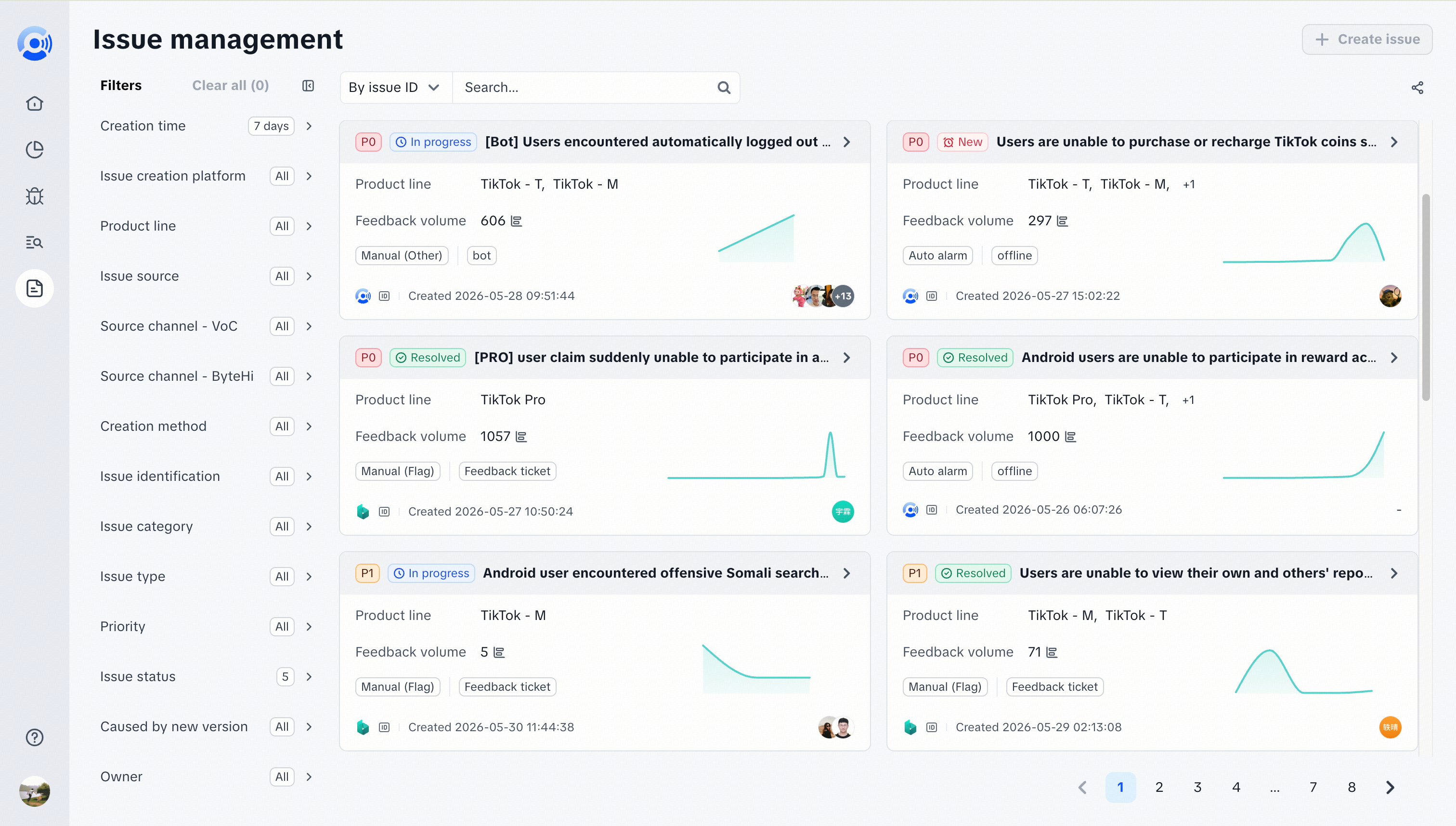1456x826 pixels.
Task: Open the bug tracking sidebar icon
Action: click(x=35, y=196)
